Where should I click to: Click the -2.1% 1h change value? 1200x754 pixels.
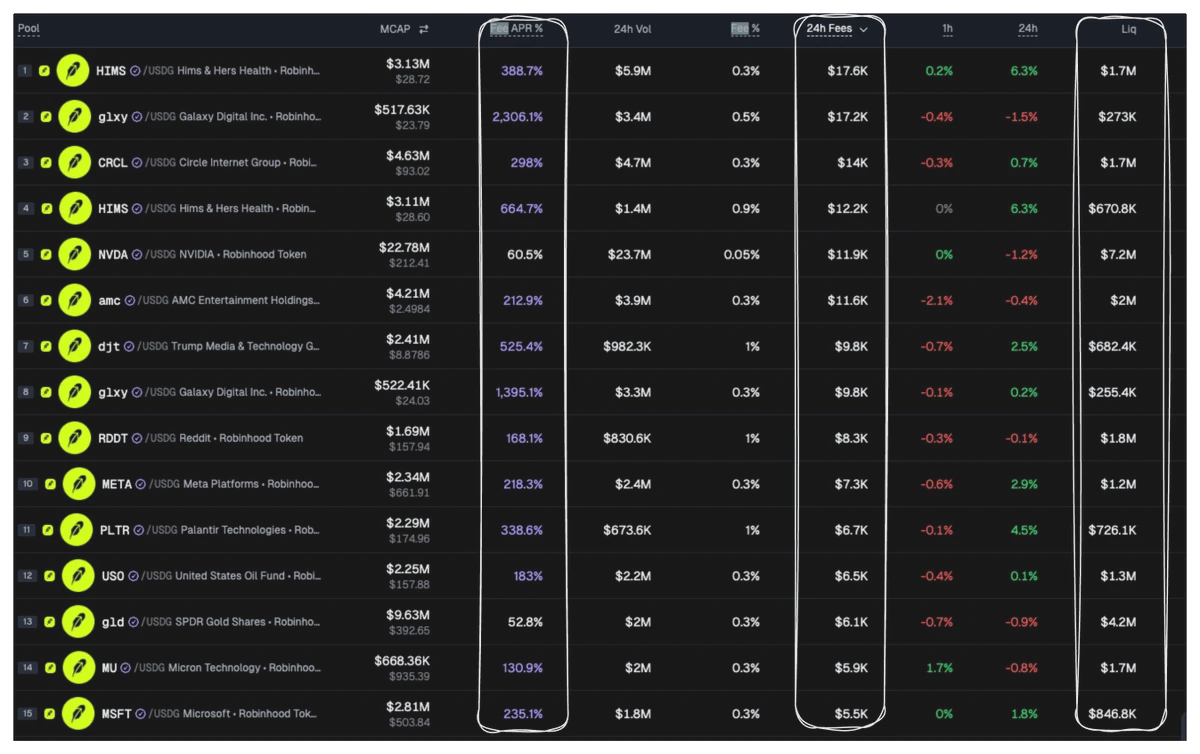pyautogui.click(x=938, y=301)
